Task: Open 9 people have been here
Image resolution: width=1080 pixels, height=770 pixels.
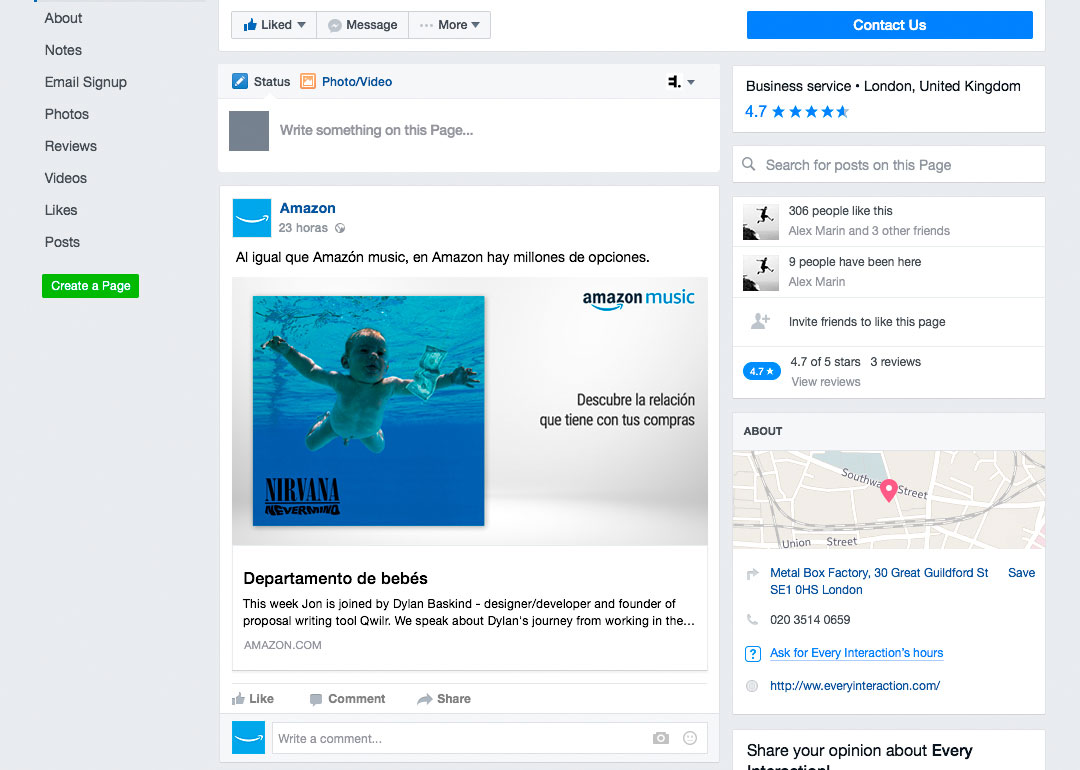Action: click(855, 262)
